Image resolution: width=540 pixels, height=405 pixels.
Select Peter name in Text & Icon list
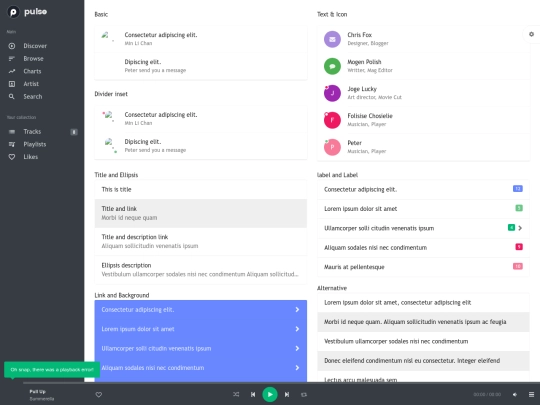click(354, 143)
